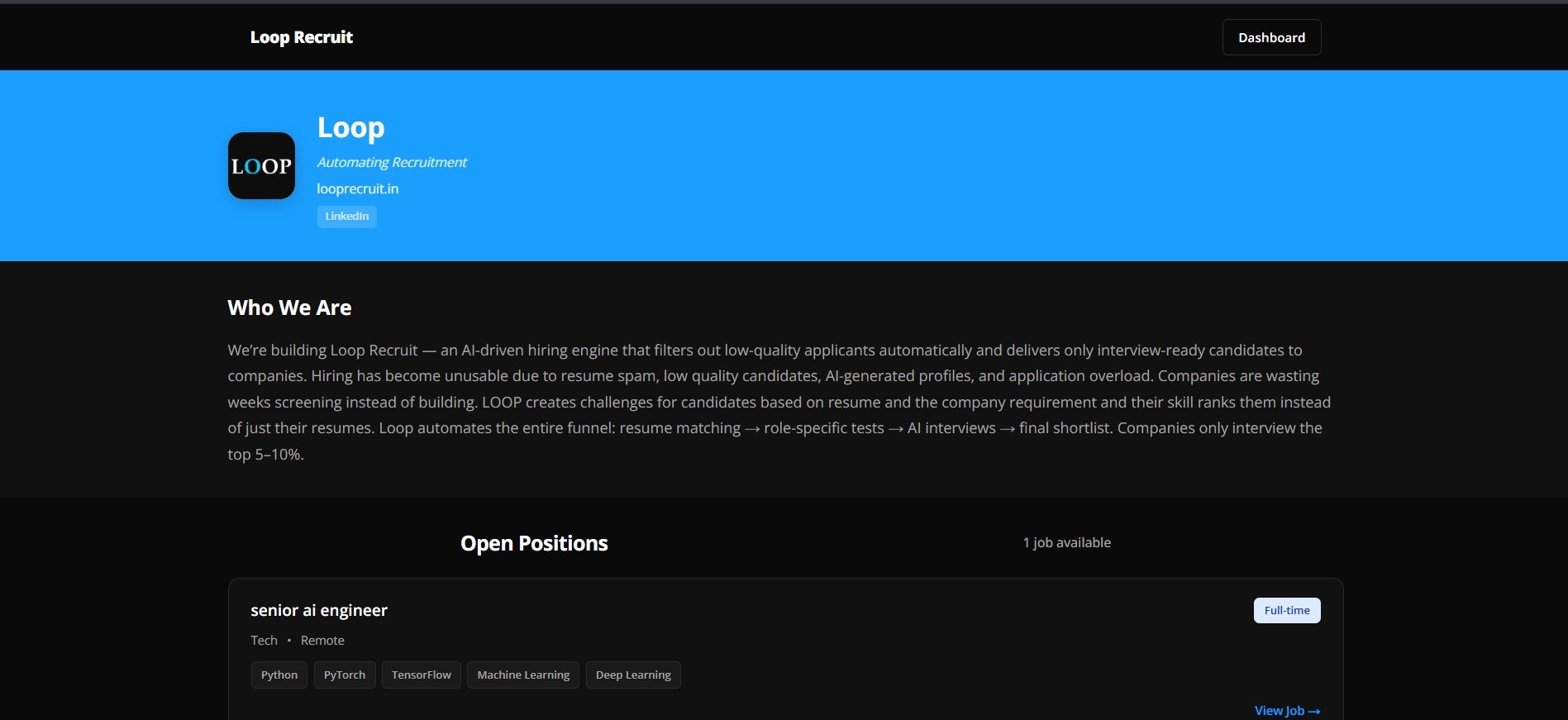1568x720 pixels.
Task: Click the Loop company logo icon
Action: point(261,165)
